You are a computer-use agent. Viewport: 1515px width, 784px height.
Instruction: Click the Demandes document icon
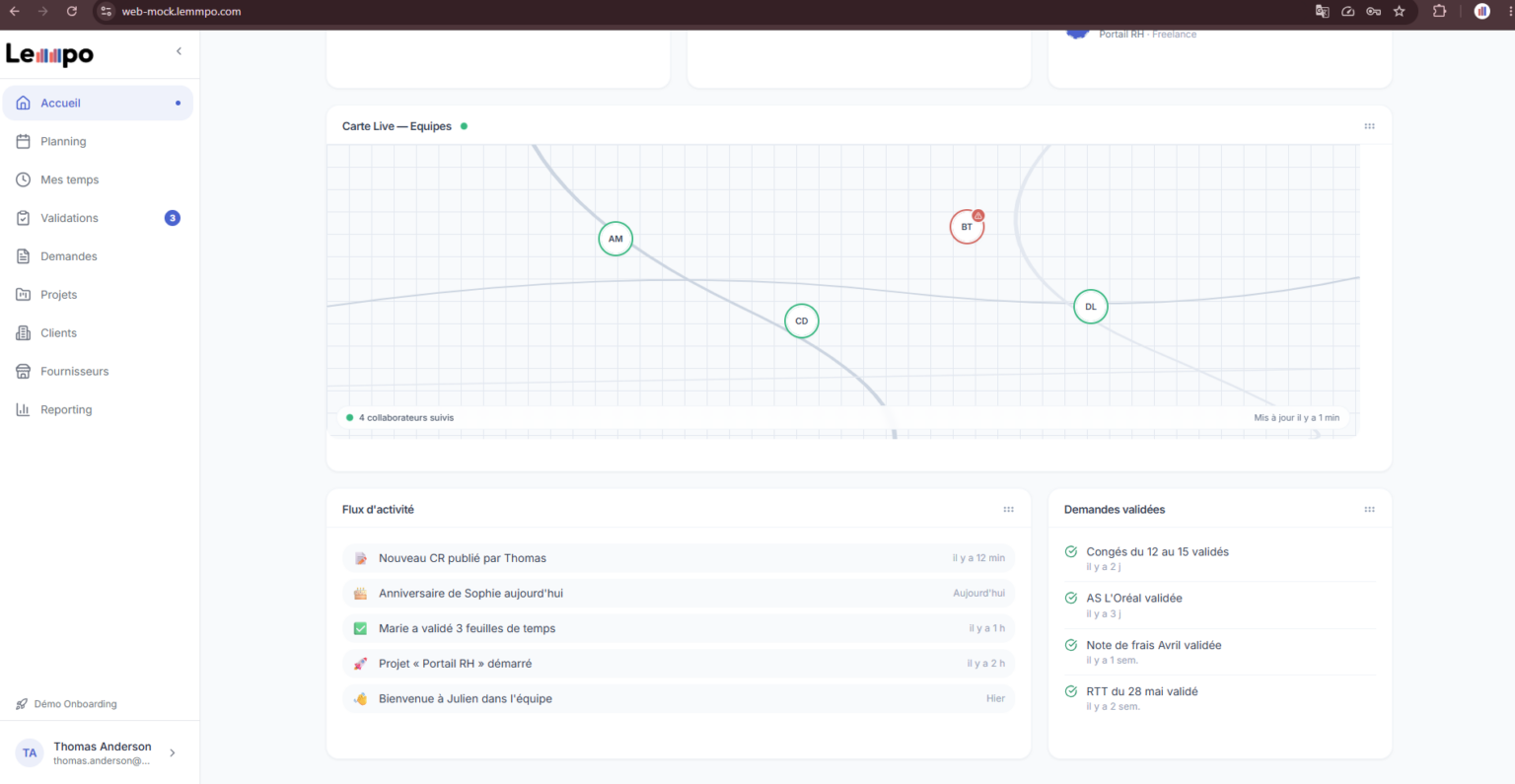coord(24,256)
